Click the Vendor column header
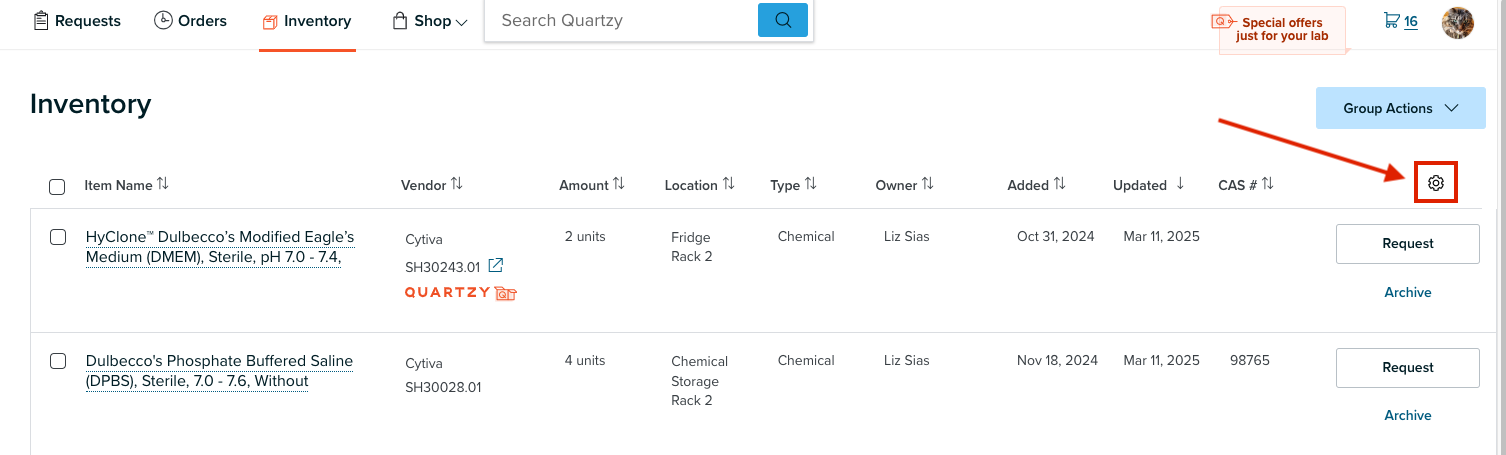The image size is (1506, 455). click(x=423, y=185)
